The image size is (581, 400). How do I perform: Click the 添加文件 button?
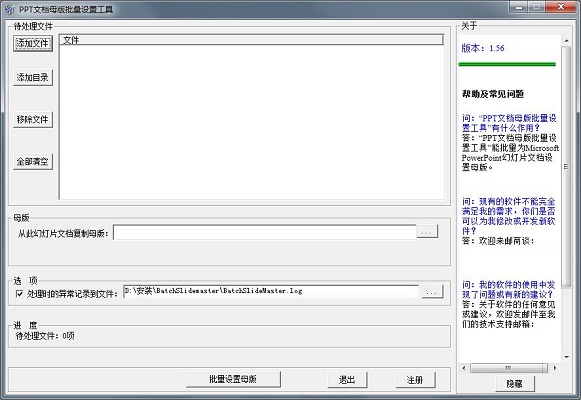point(33,43)
